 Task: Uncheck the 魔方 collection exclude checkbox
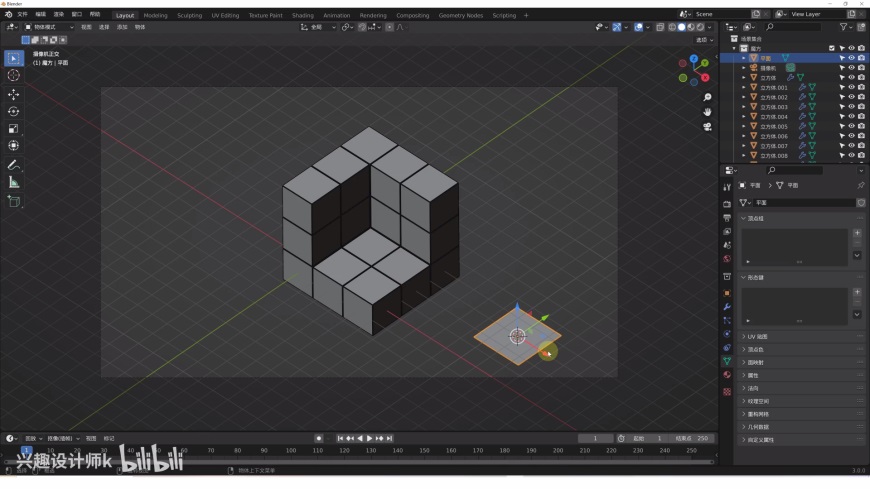tap(832, 48)
